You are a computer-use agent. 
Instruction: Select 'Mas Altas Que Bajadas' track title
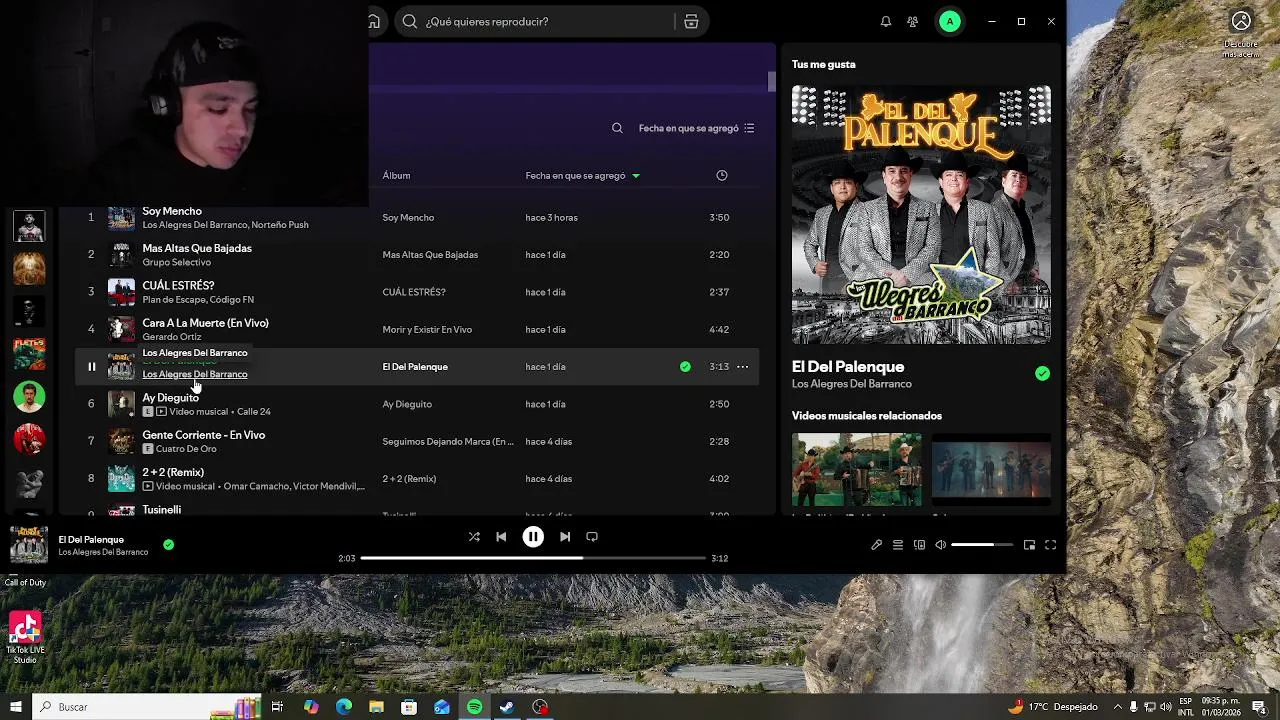(x=197, y=248)
